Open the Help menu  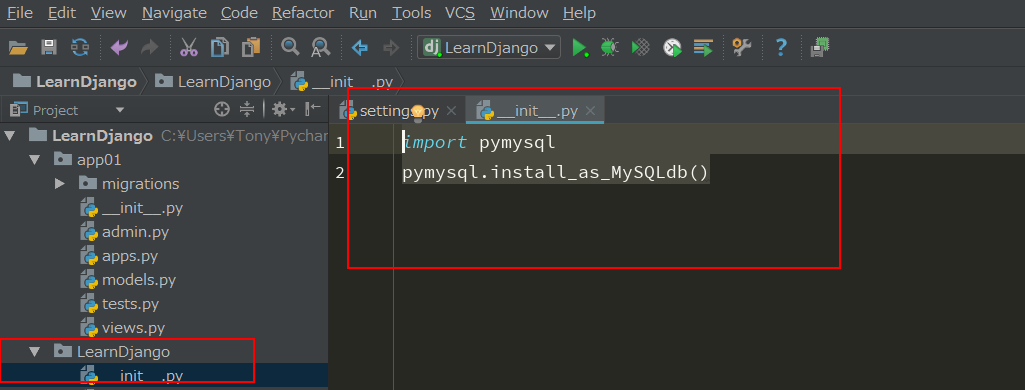[x=579, y=12]
